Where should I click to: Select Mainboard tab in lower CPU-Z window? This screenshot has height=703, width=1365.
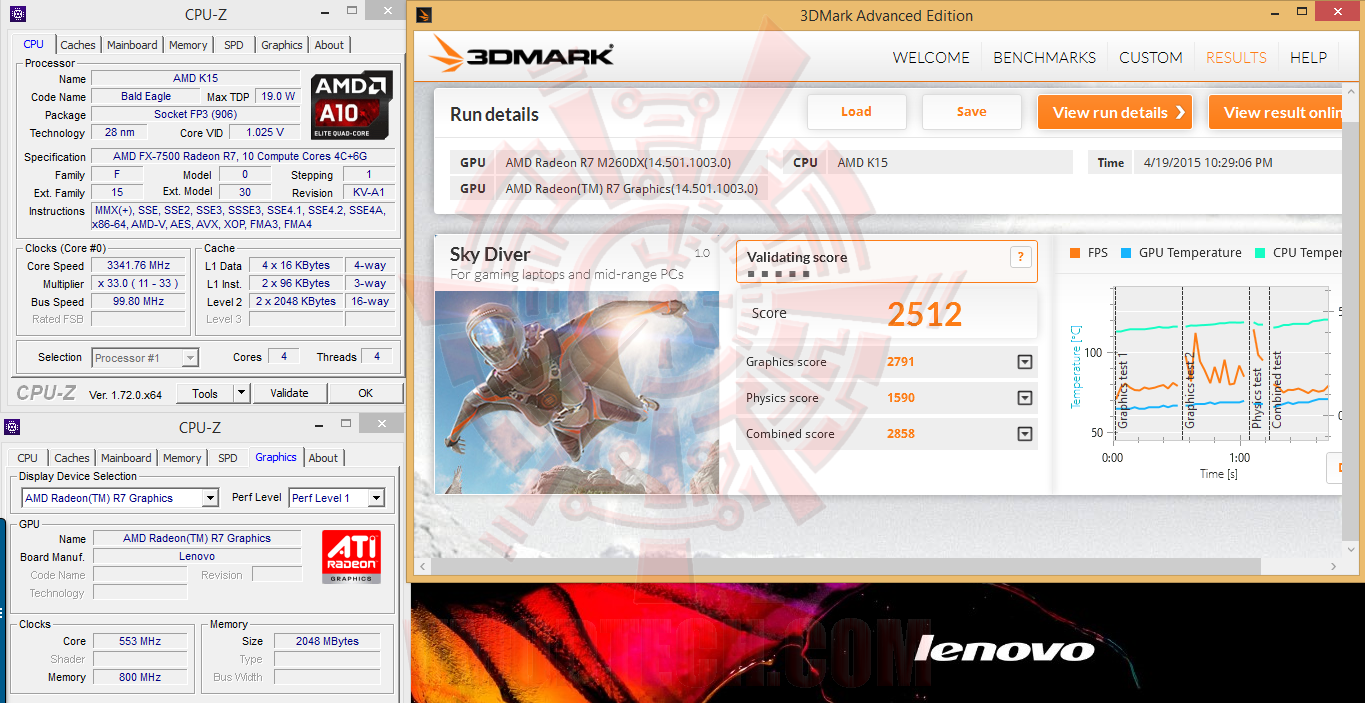coord(126,458)
